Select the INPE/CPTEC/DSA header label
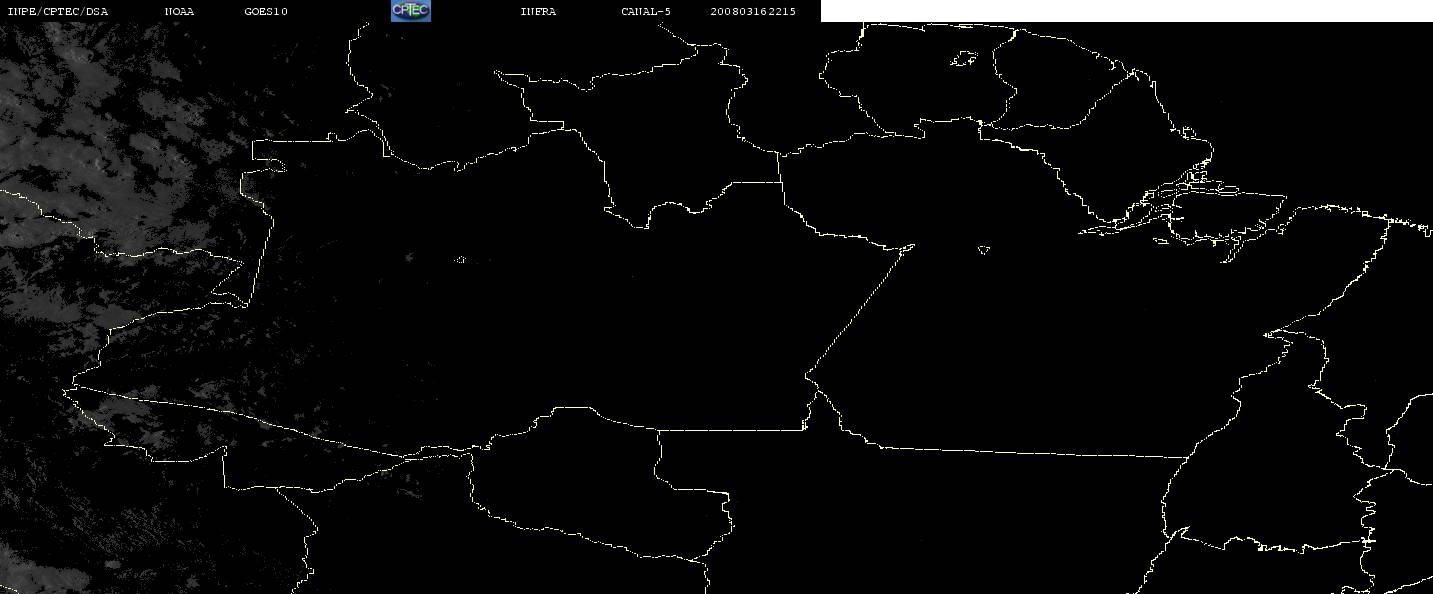 [x=57, y=11]
